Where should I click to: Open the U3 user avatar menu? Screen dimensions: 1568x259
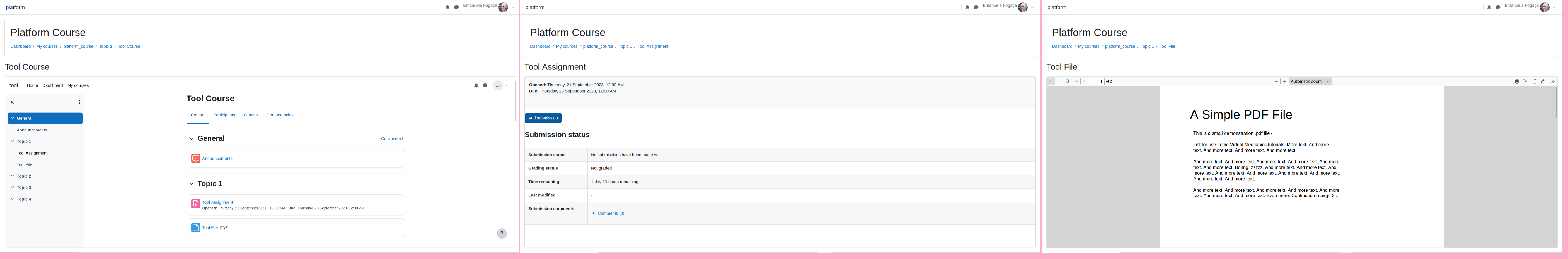(498, 85)
